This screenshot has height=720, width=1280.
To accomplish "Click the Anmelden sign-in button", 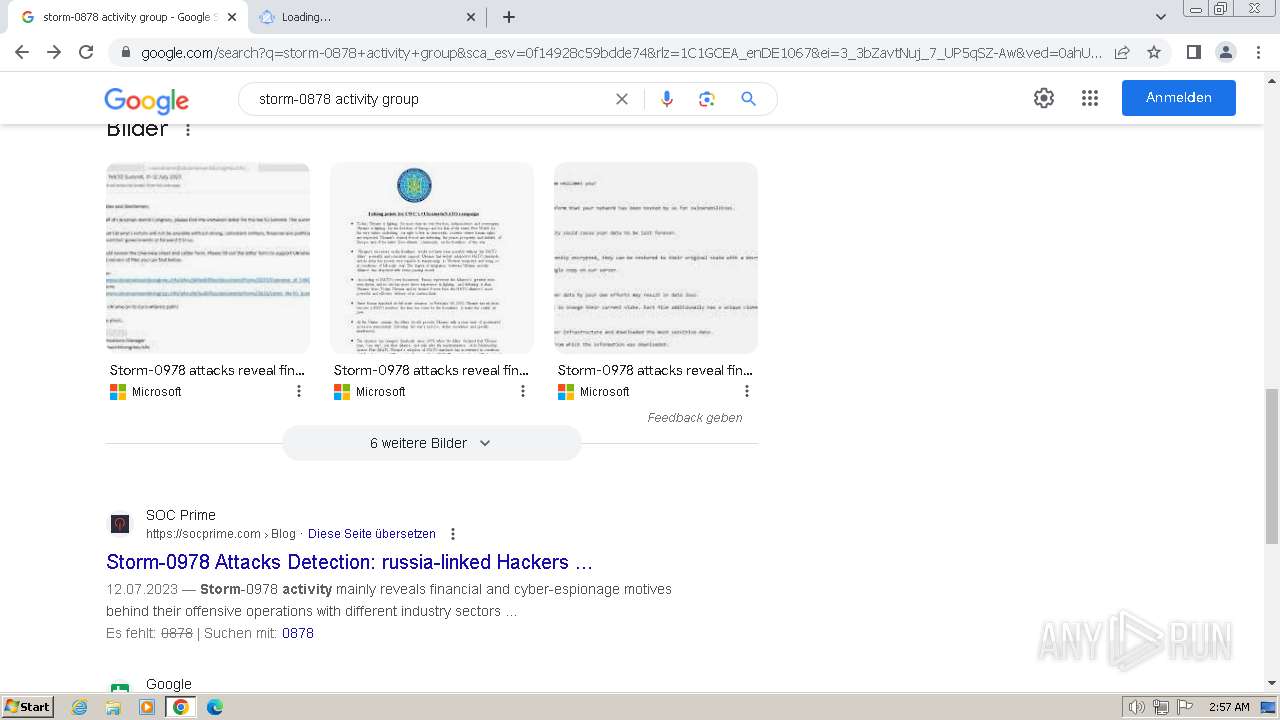I will tap(1179, 98).
